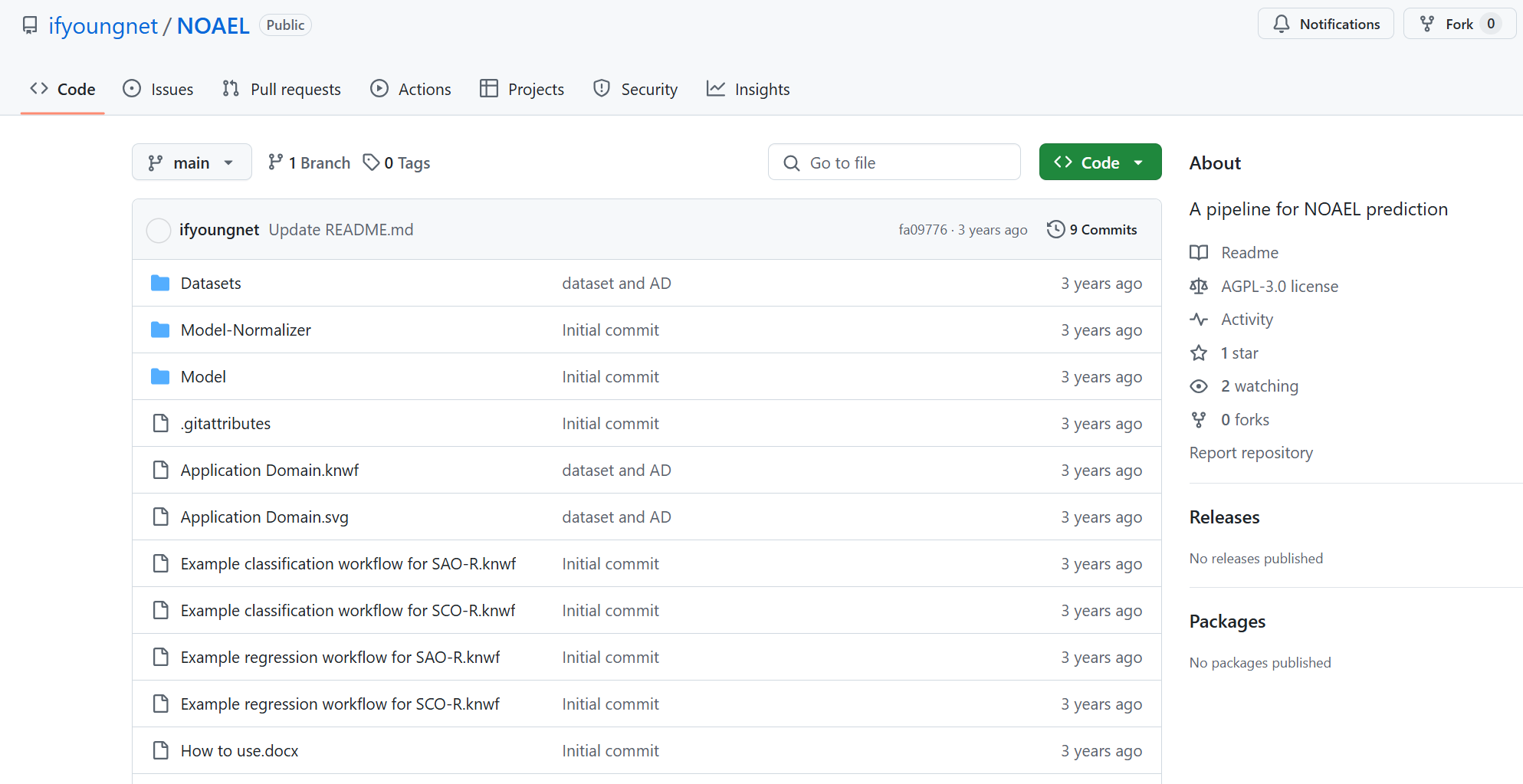The width and height of the screenshot is (1523, 784).
Task: Click the clock history icon beside Commits
Action: [x=1055, y=229]
